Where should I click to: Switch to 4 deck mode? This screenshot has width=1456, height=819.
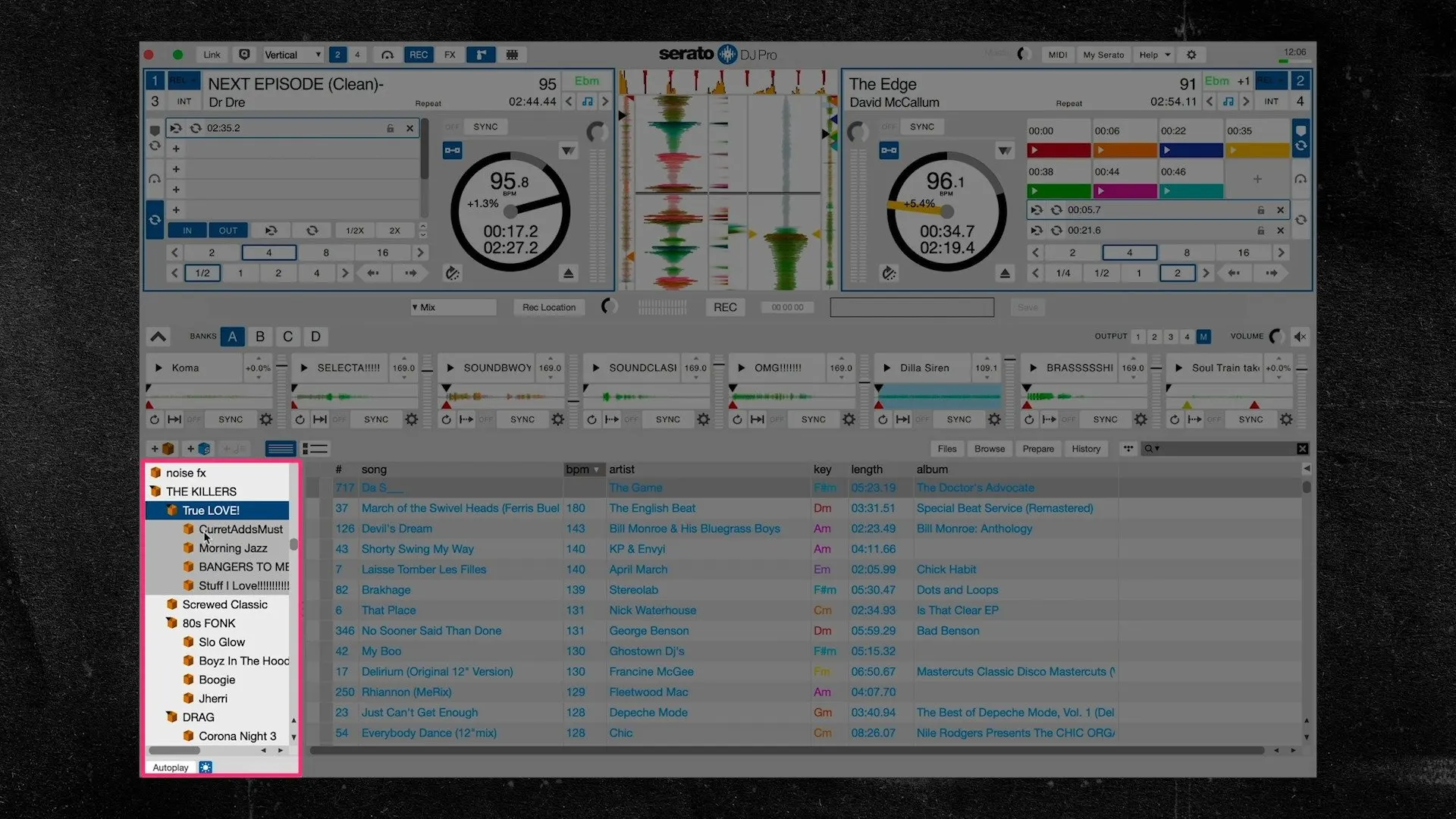point(357,55)
